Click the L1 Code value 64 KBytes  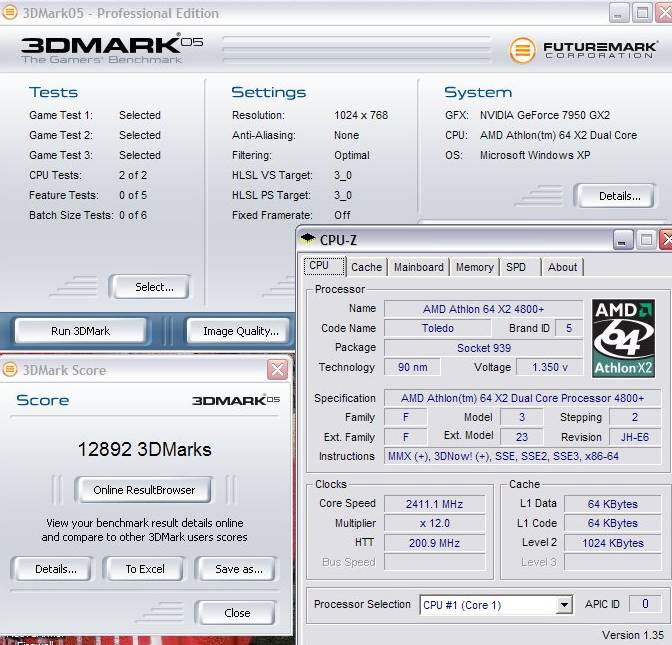(612, 523)
